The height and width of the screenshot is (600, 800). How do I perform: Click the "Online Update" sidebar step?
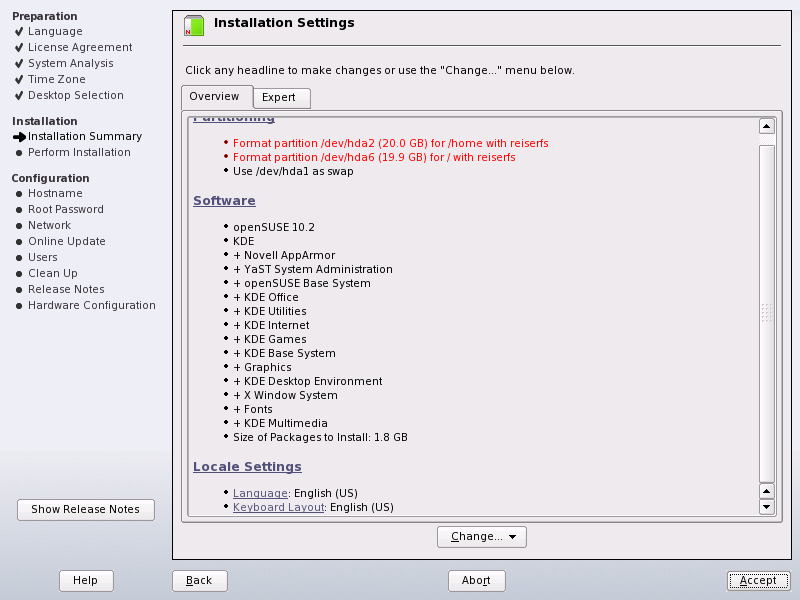click(67, 241)
